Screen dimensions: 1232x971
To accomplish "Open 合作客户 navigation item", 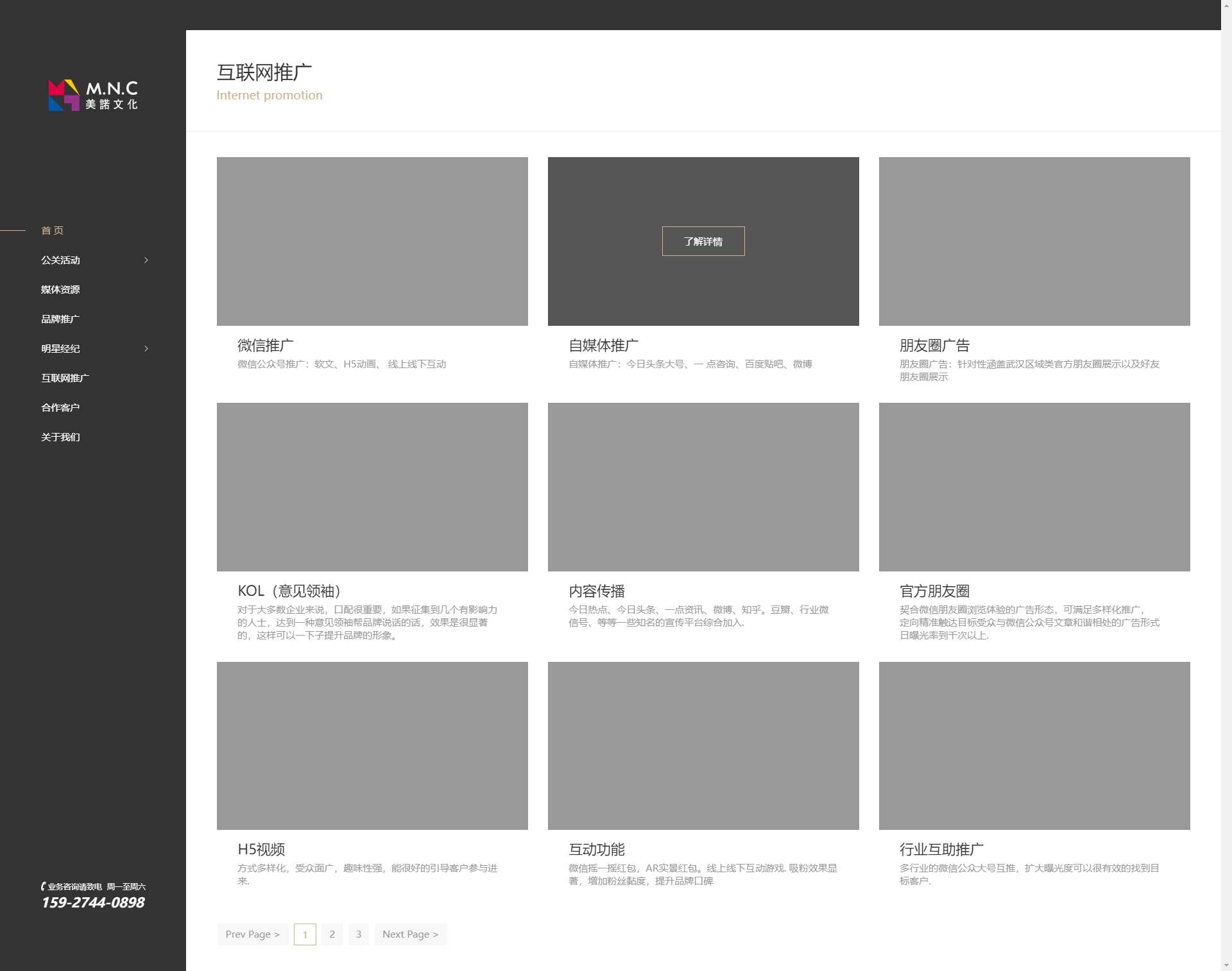I will (x=60, y=407).
